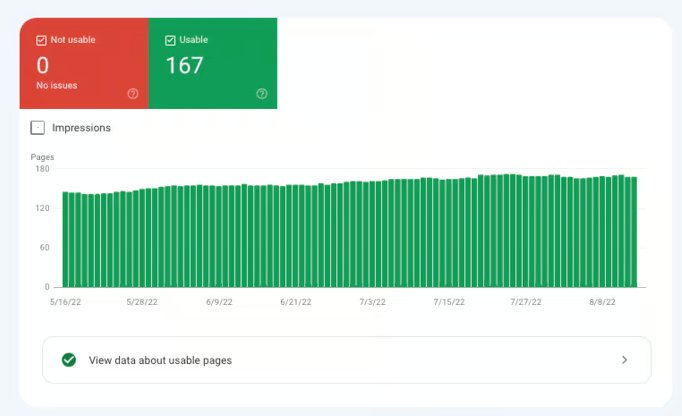Screen dimensions: 682x416
Task: Click the 7/15/22 date label
Action: [x=449, y=302]
